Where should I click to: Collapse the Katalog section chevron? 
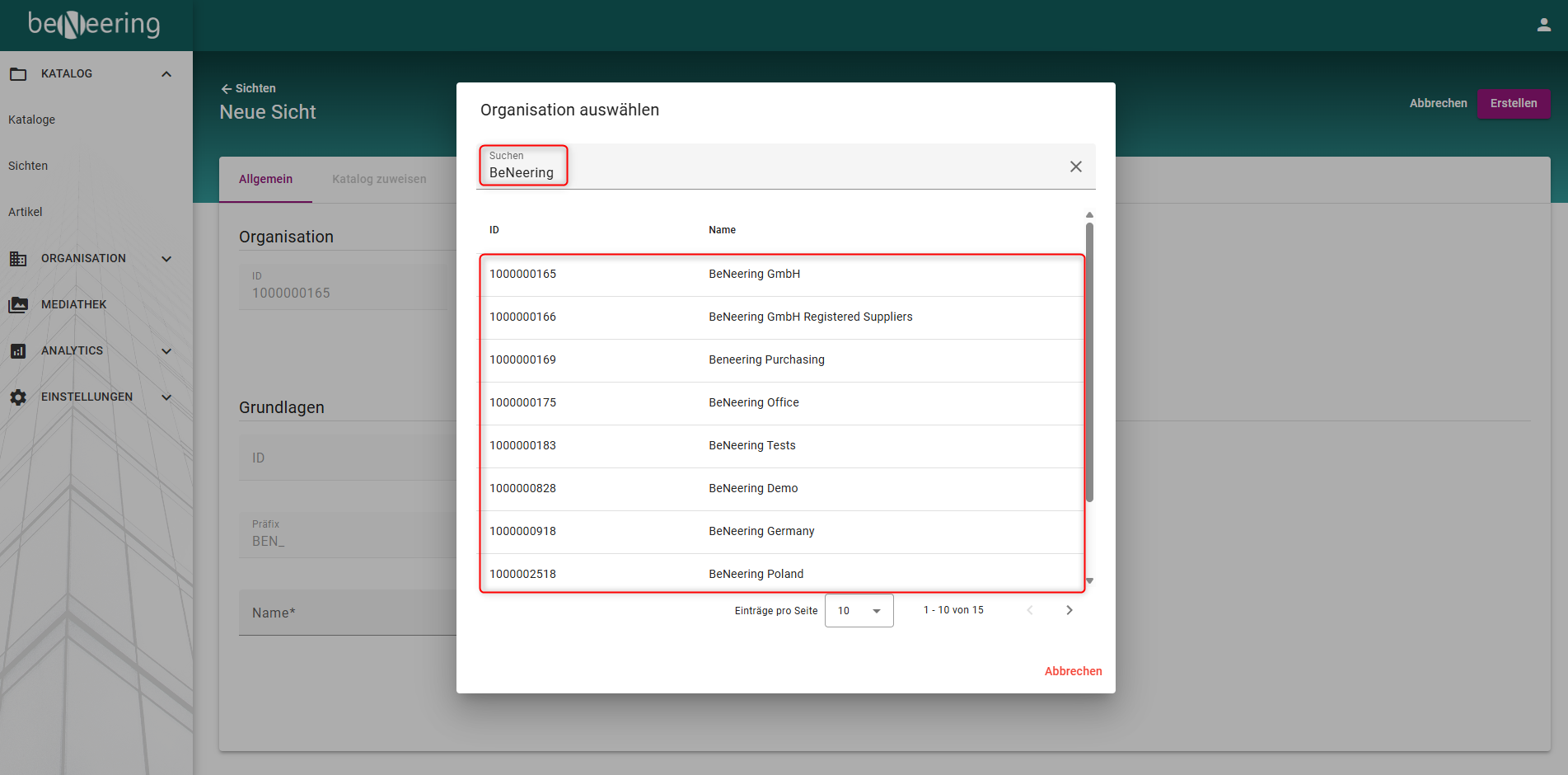tap(166, 74)
